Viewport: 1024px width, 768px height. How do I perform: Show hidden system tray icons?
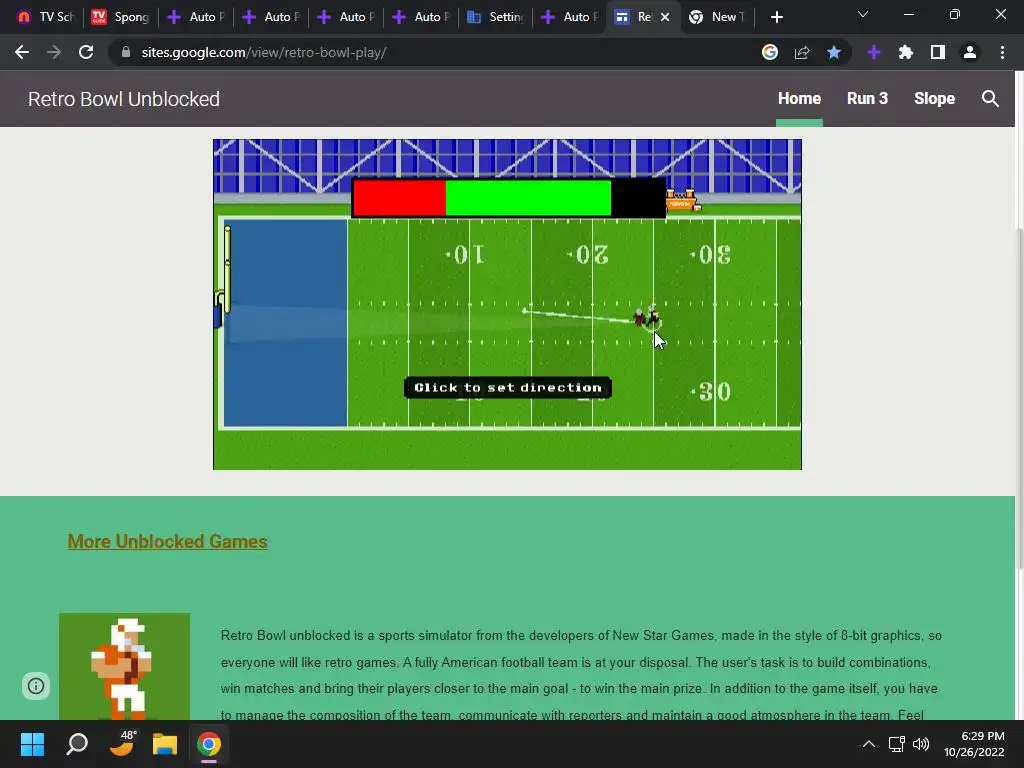(x=869, y=744)
